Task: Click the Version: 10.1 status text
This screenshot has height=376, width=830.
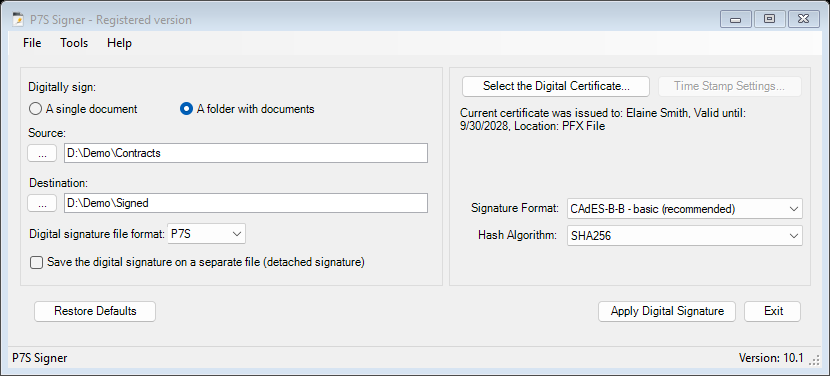Action: 771,359
